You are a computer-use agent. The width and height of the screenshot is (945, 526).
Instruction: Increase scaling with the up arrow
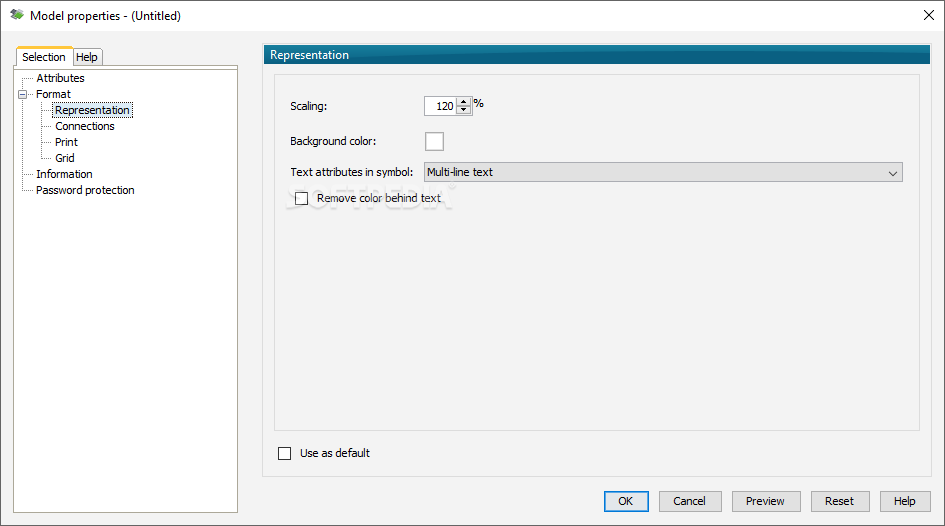coord(463,102)
